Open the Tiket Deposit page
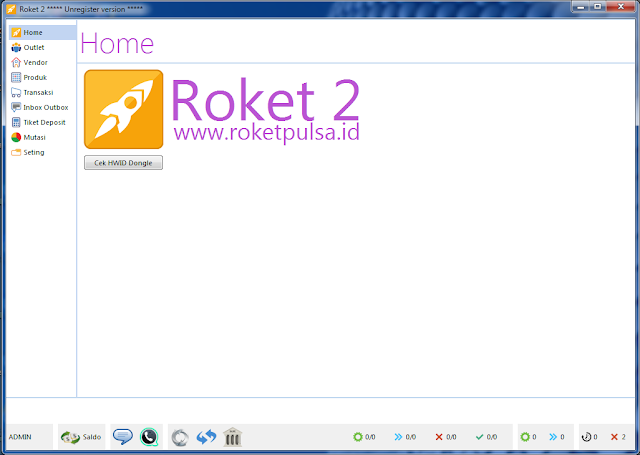The width and height of the screenshot is (640, 455). 42,122
